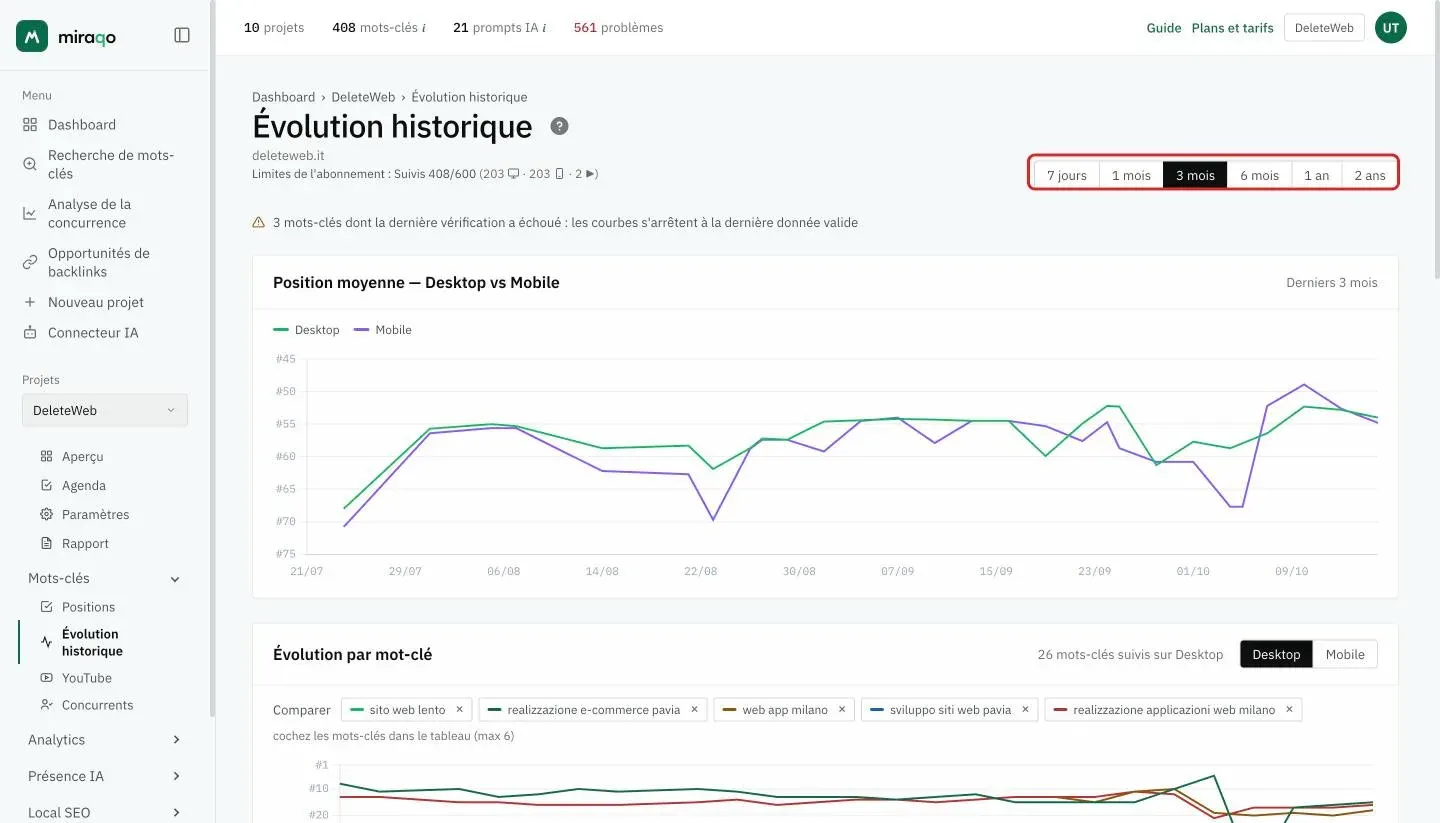The image size is (1440, 823).
Task: Click the Paramètres gear icon
Action: [x=46, y=514]
